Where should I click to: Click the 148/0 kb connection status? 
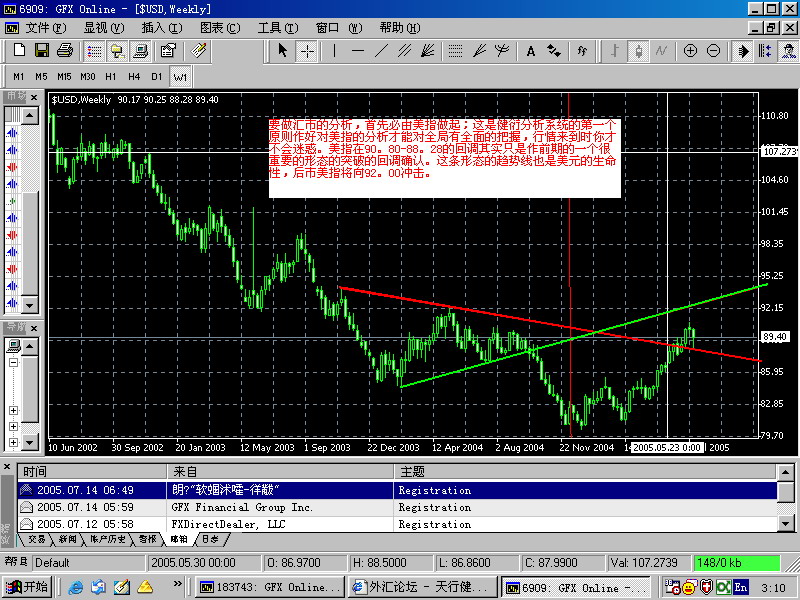coord(737,563)
